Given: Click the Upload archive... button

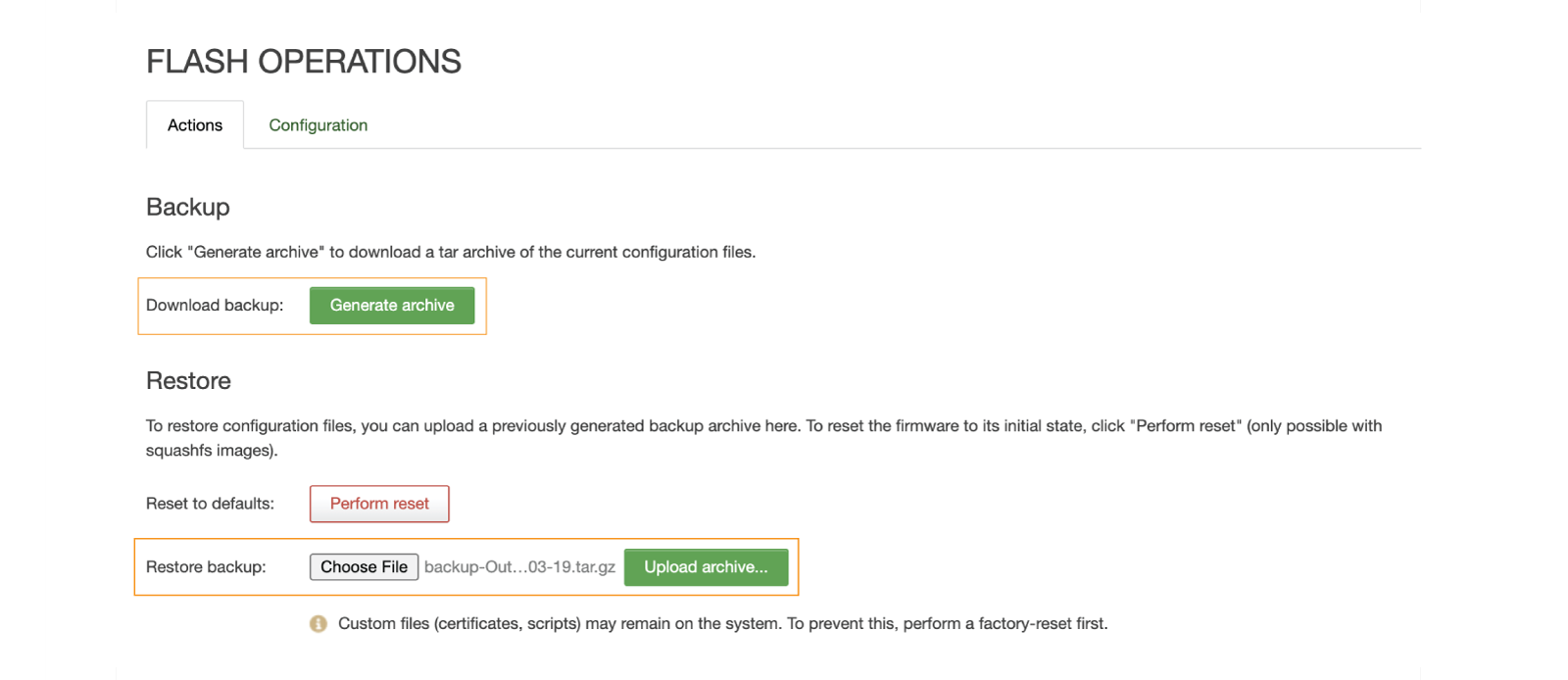Looking at the screenshot, I should (706, 566).
